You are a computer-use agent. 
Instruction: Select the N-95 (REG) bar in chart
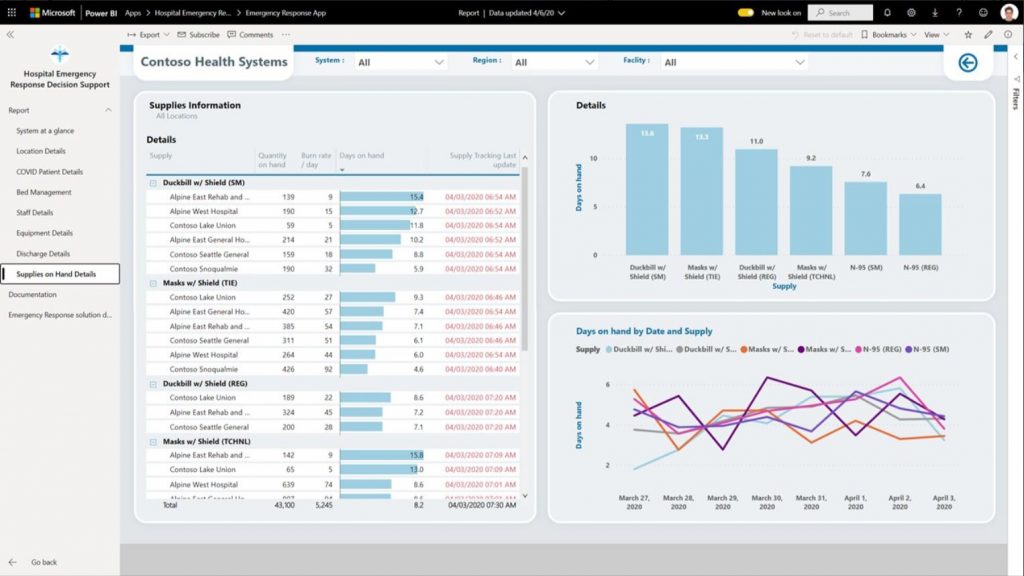920,224
